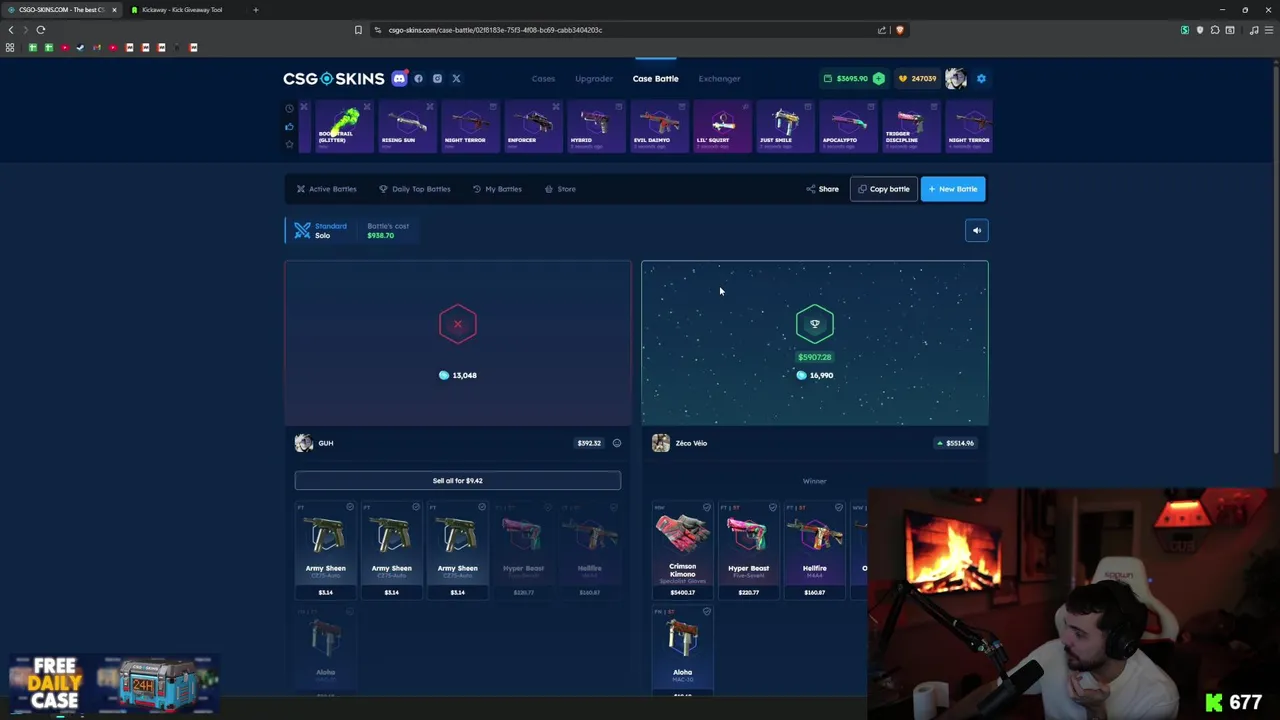Click the Copy battle button
1280x720 pixels.
[x=883, y=189]
